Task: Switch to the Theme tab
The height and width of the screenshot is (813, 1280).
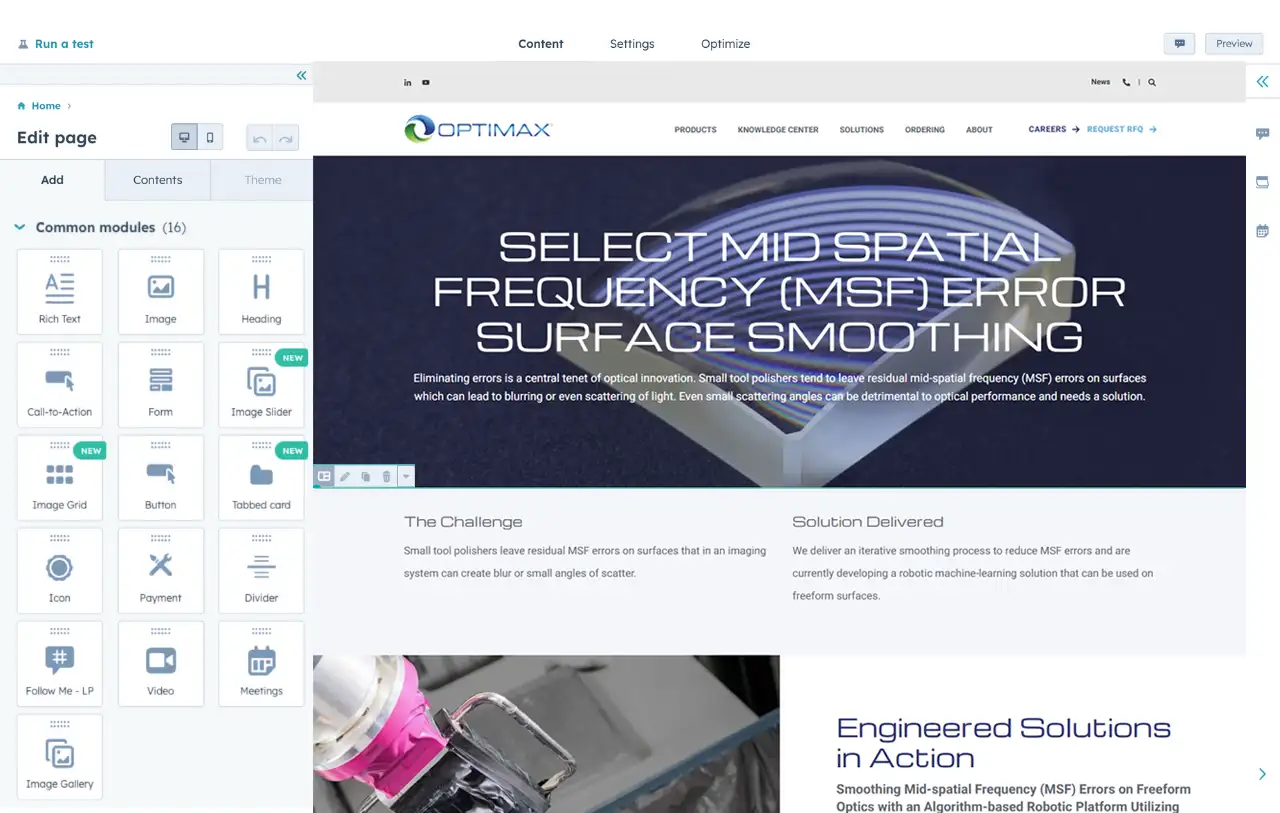Action: (263, 180)
